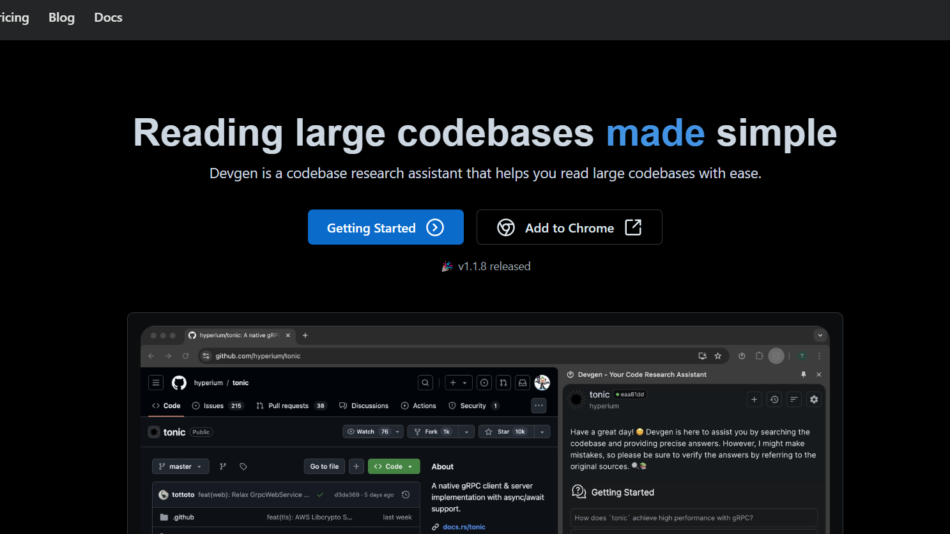This screenshot has width=950, height=534.
Task: Expand the arrow next to the Fork button
Action: 466,432
